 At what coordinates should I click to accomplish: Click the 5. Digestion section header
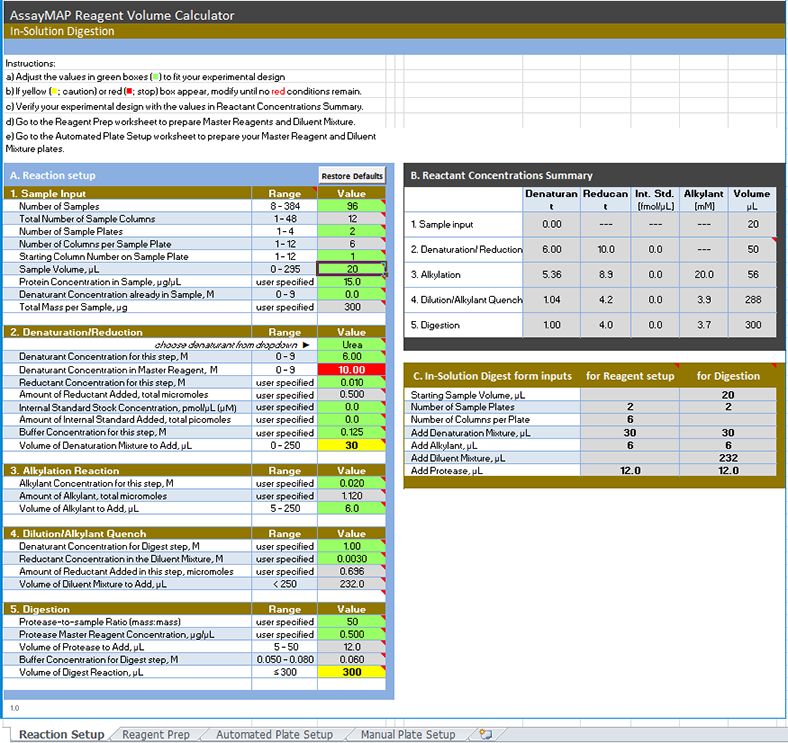128,609
